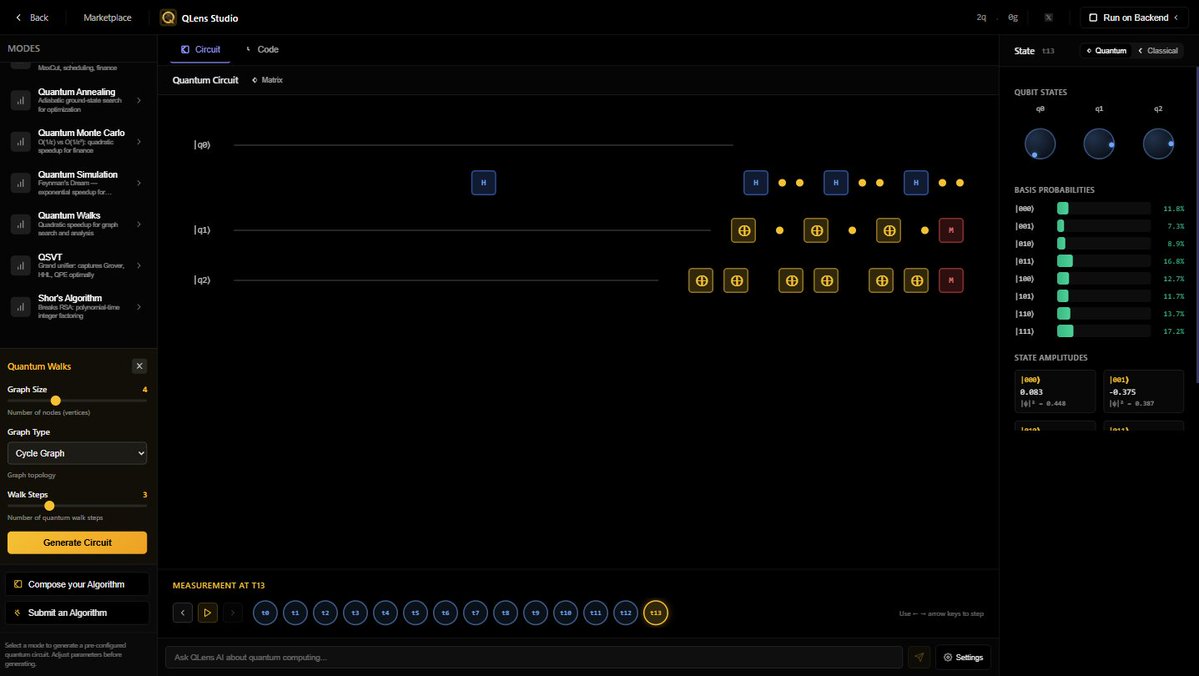Click the Quantum Annealing mode icon
Image resolution: width=1199 pixels, height=676 pixels.
pos(21,100)
